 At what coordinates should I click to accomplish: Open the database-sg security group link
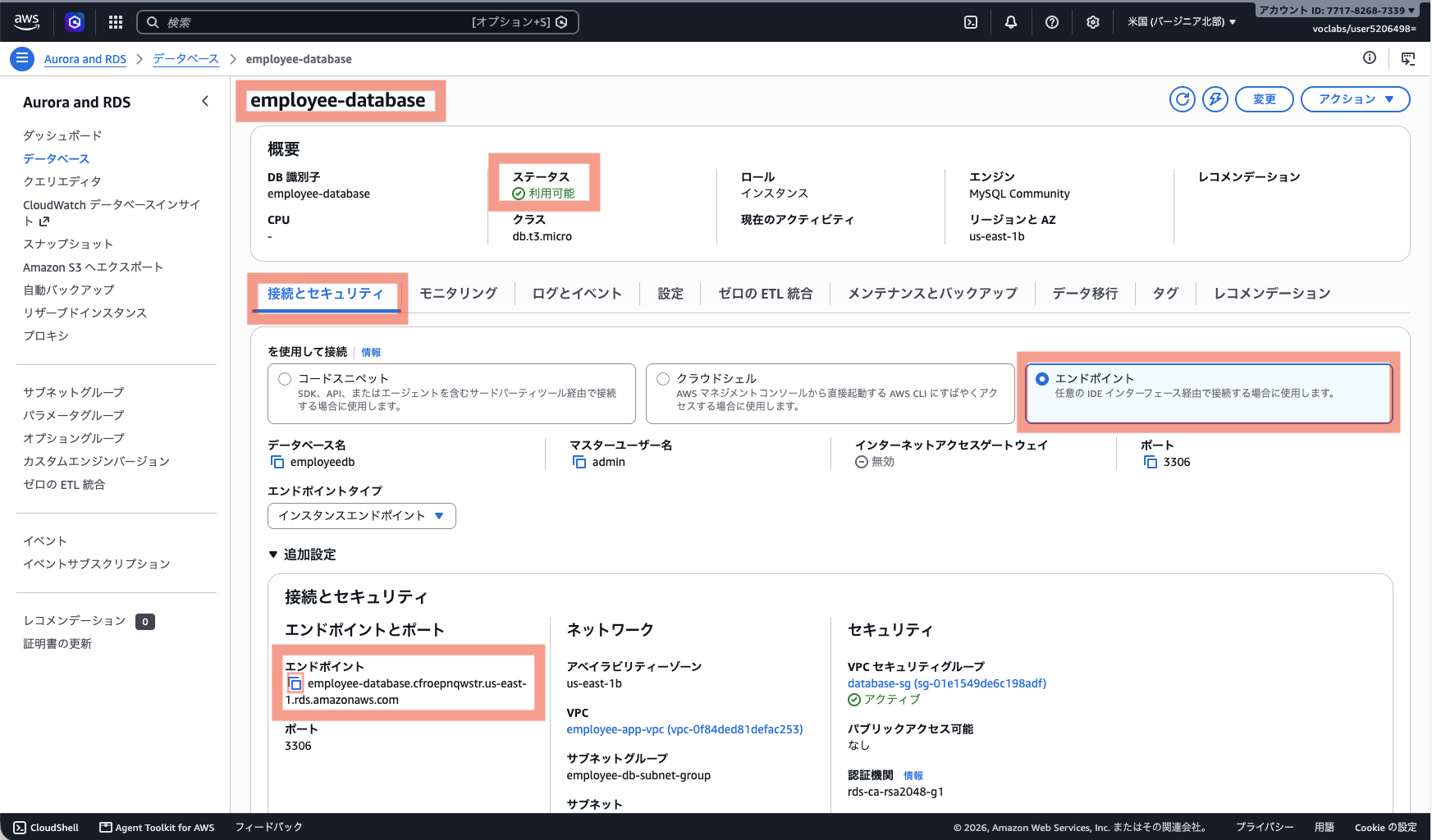click(947, 683)
